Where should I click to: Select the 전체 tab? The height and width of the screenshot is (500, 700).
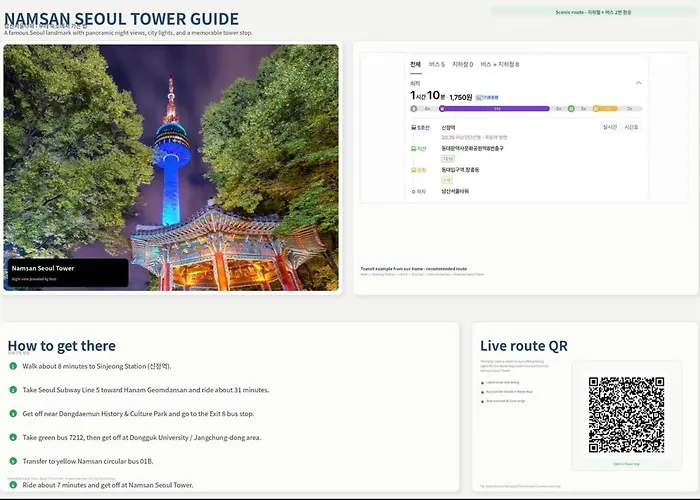pyautogui.click(x=415, y=64)
